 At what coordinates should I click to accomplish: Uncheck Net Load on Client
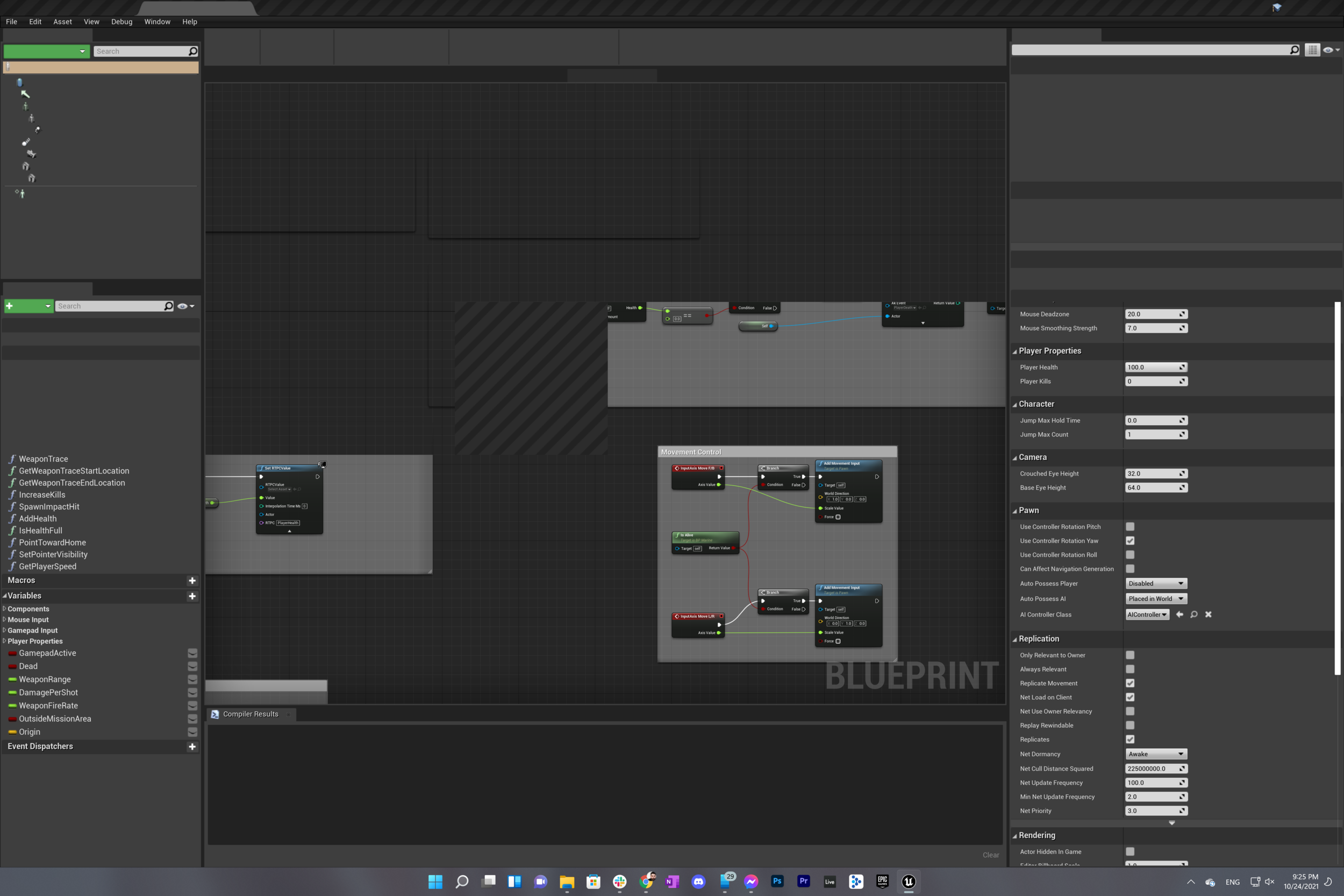(x=1130, y=698)
